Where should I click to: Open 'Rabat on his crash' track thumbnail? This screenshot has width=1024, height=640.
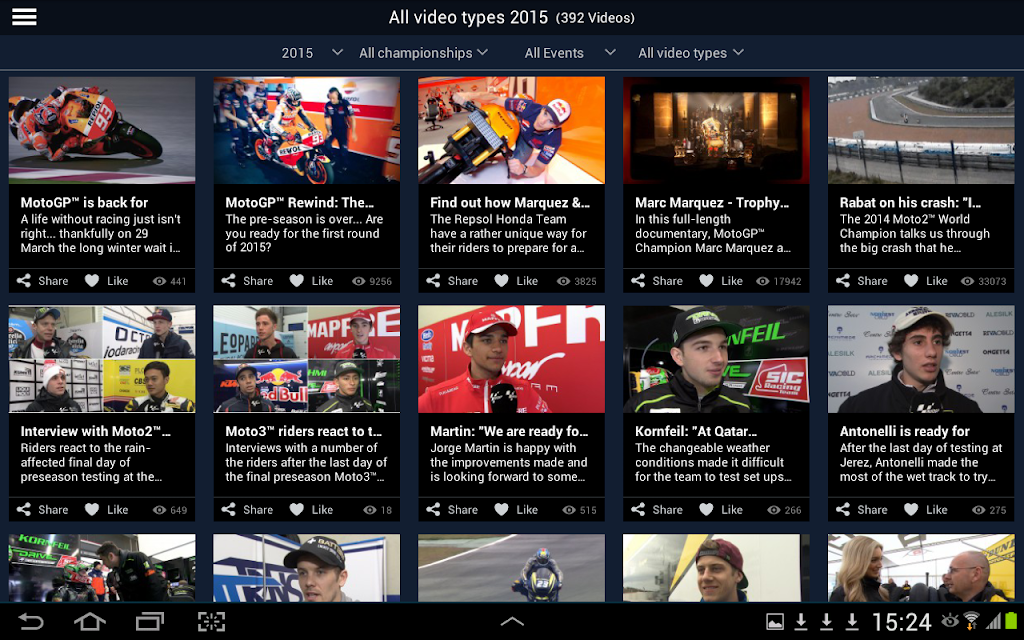click(x=921, y=130)
